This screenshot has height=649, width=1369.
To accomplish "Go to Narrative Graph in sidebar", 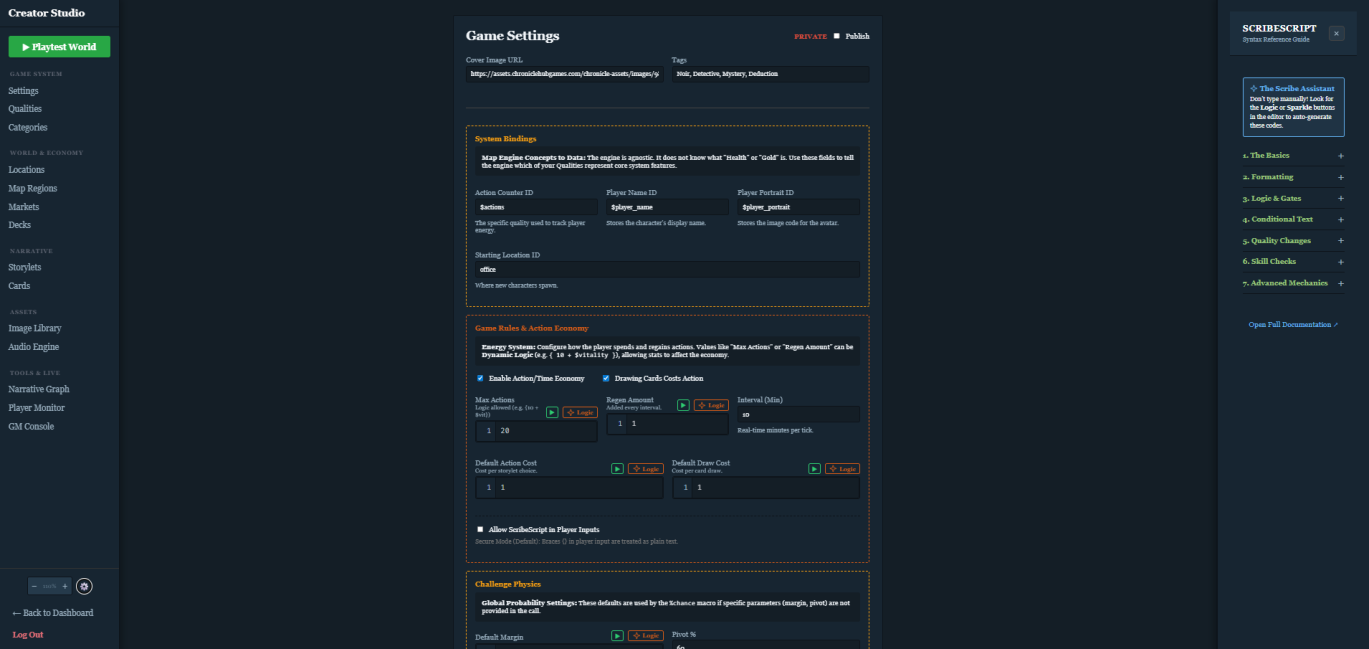I will pyautogui.click(x=39, y=389).
